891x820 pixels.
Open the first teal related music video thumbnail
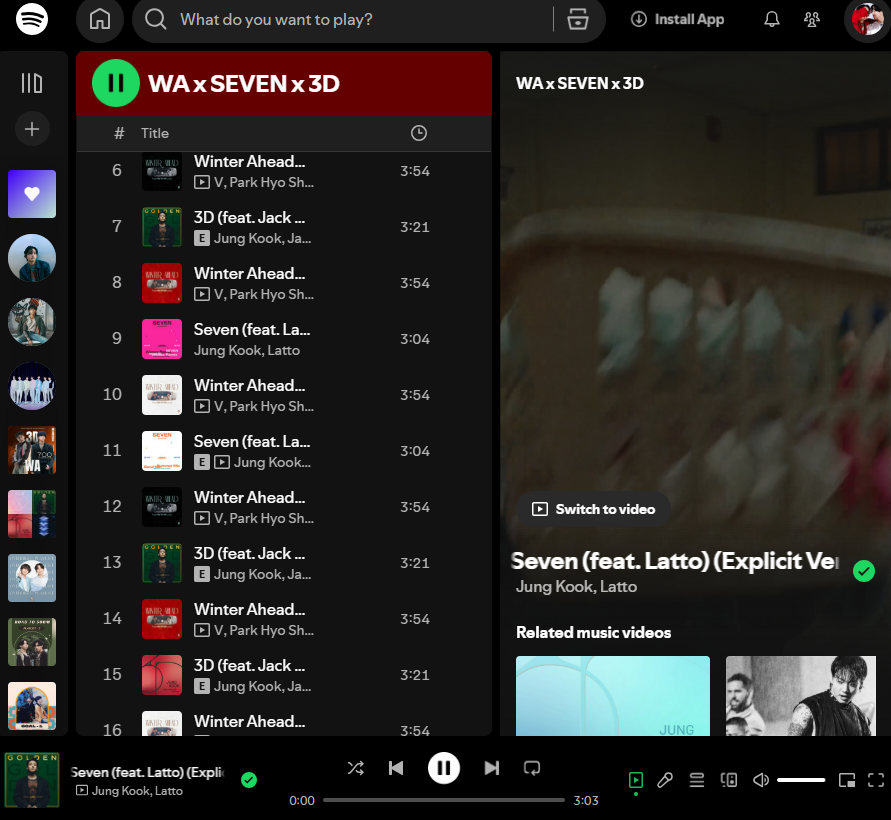click(x=613, y=696)
